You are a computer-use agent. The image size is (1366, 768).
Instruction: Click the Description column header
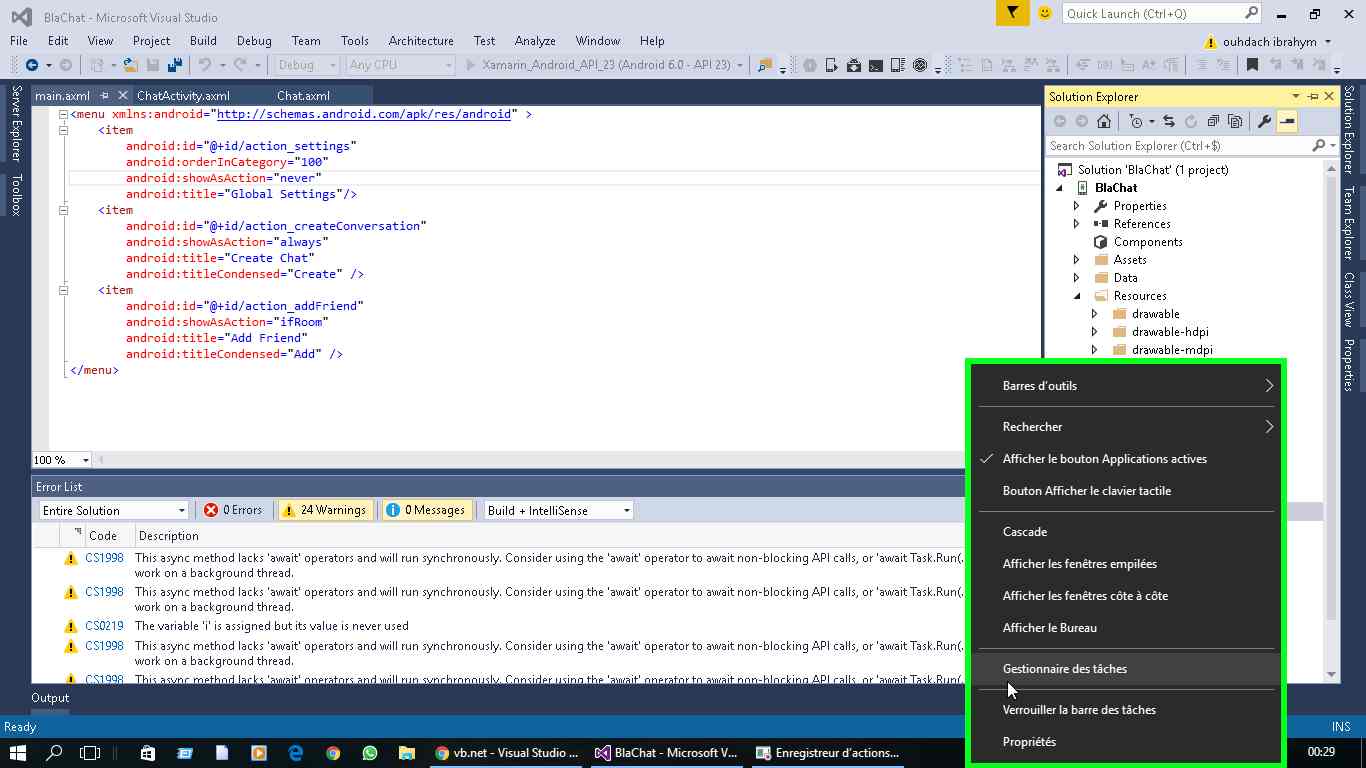pos(168,536)
